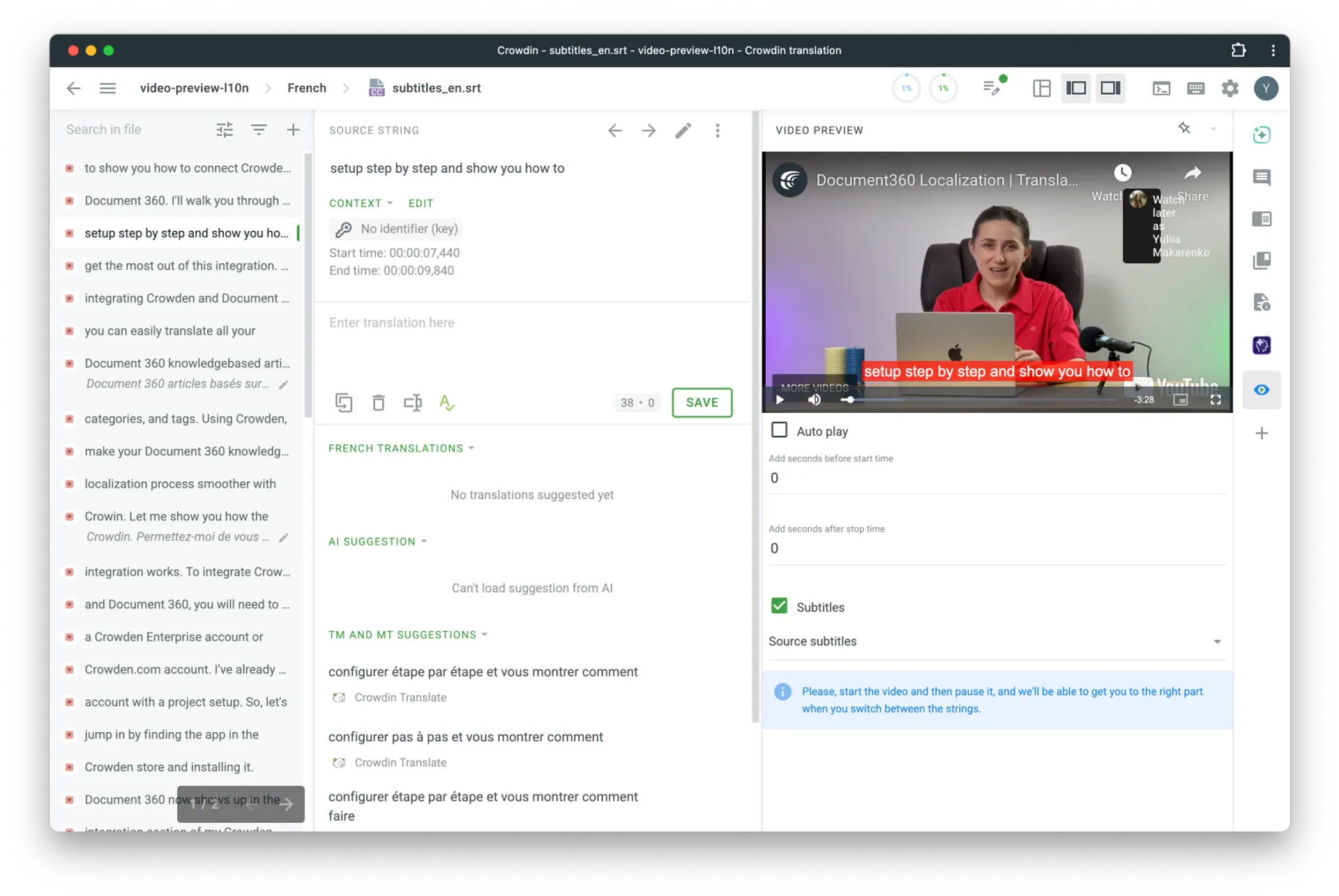Screen dimensions: 1339x896
Task: Save the translation with SAVE button
Action: pos(702,402)
